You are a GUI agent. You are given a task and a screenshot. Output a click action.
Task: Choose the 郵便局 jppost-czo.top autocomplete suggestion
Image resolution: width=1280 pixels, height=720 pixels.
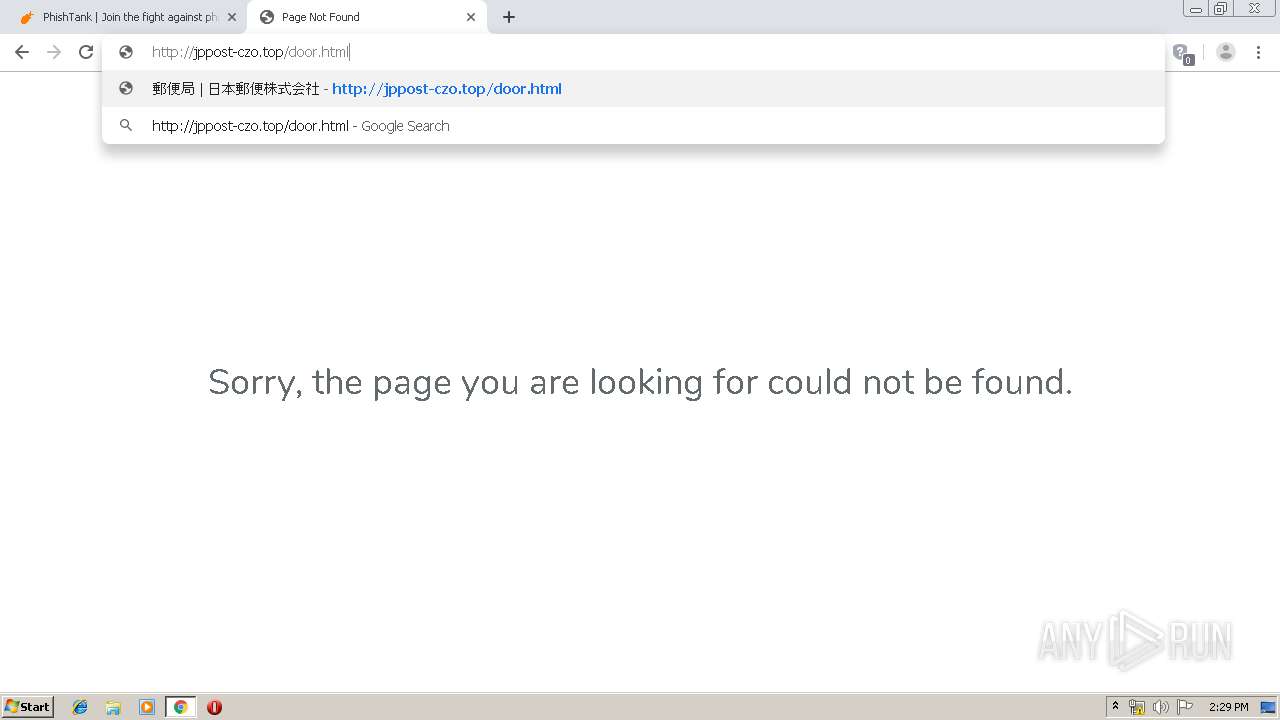coord(633,89)
